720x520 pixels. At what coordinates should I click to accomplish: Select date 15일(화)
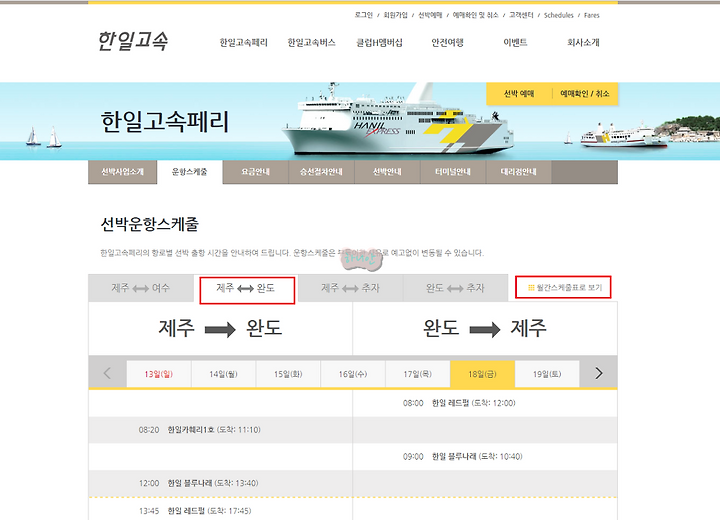click(288, 374)
